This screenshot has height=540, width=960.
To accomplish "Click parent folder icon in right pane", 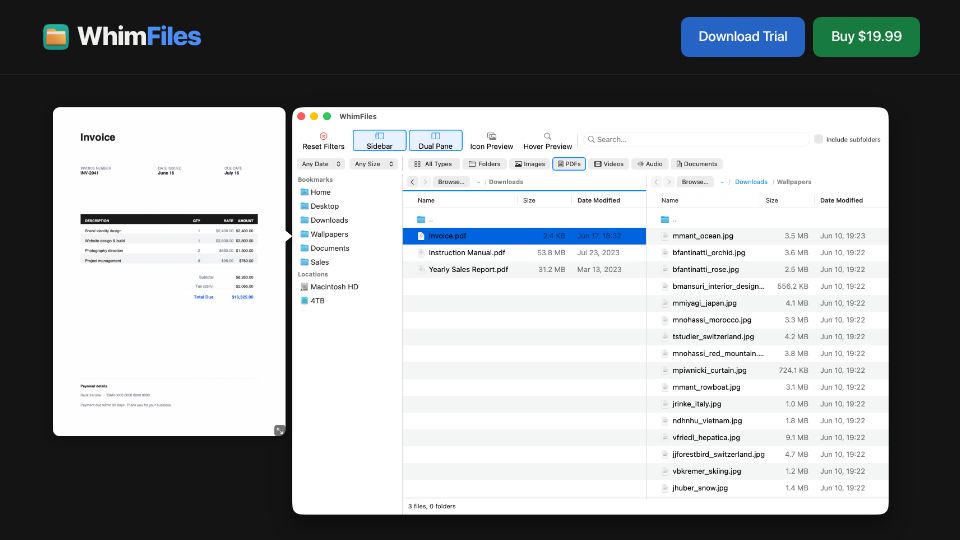I will coord(665,219).
